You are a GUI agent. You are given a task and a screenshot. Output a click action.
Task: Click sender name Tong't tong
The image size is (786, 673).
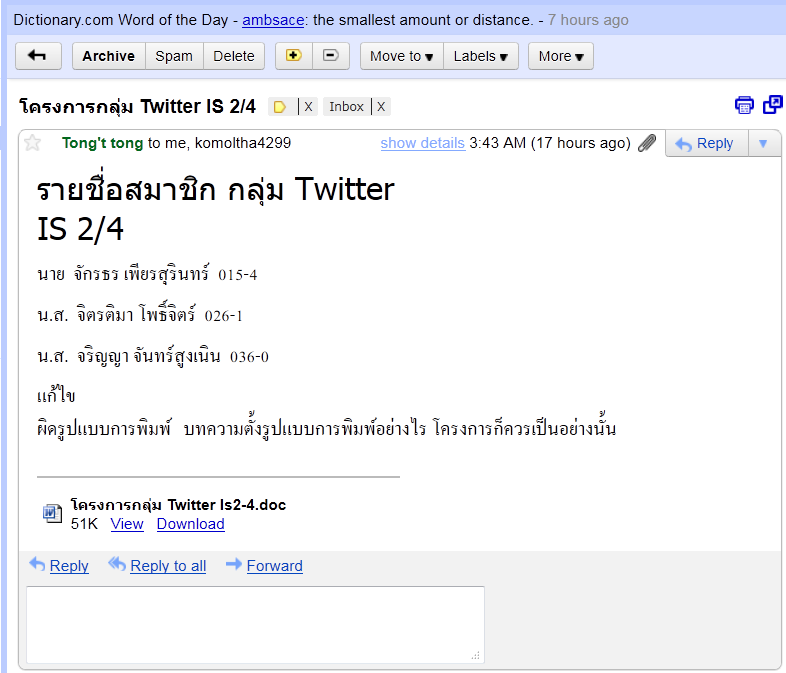click(103, 143)
